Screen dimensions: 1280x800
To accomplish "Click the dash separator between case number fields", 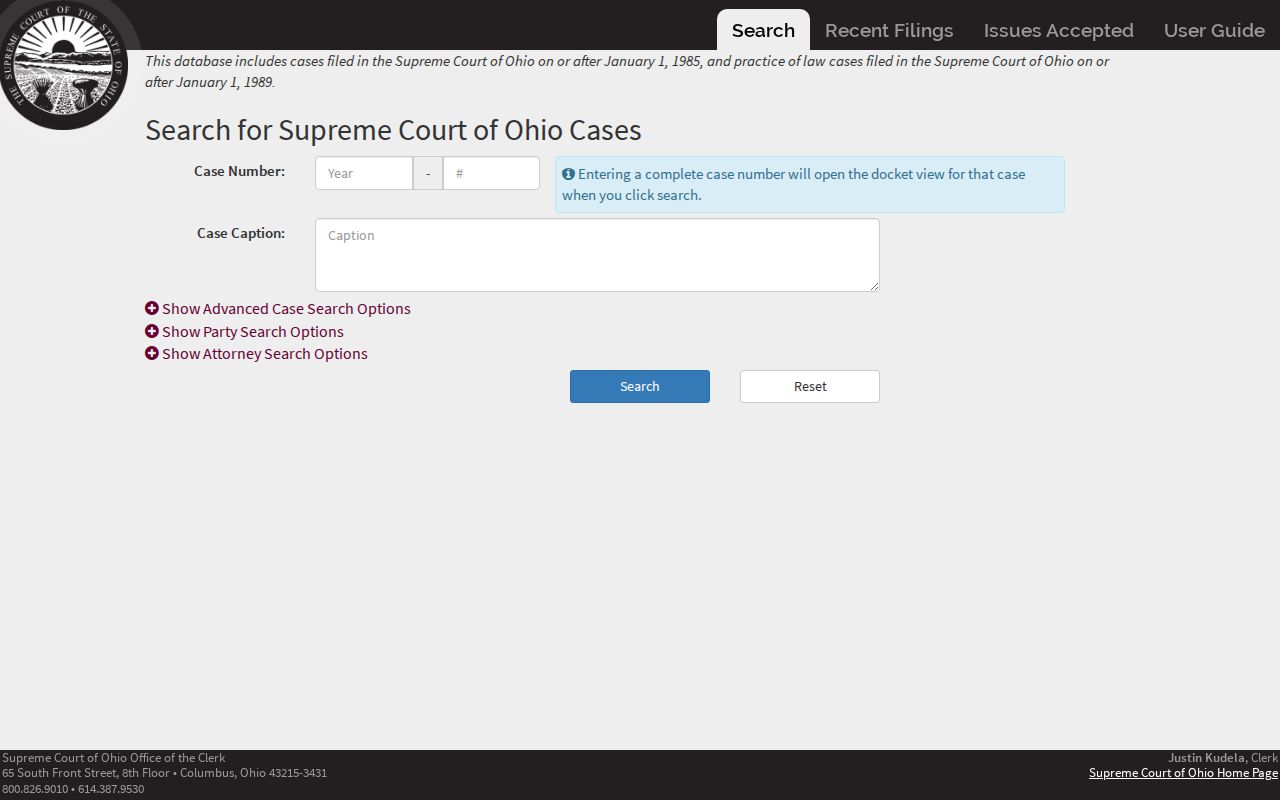I will click(428, 173).
